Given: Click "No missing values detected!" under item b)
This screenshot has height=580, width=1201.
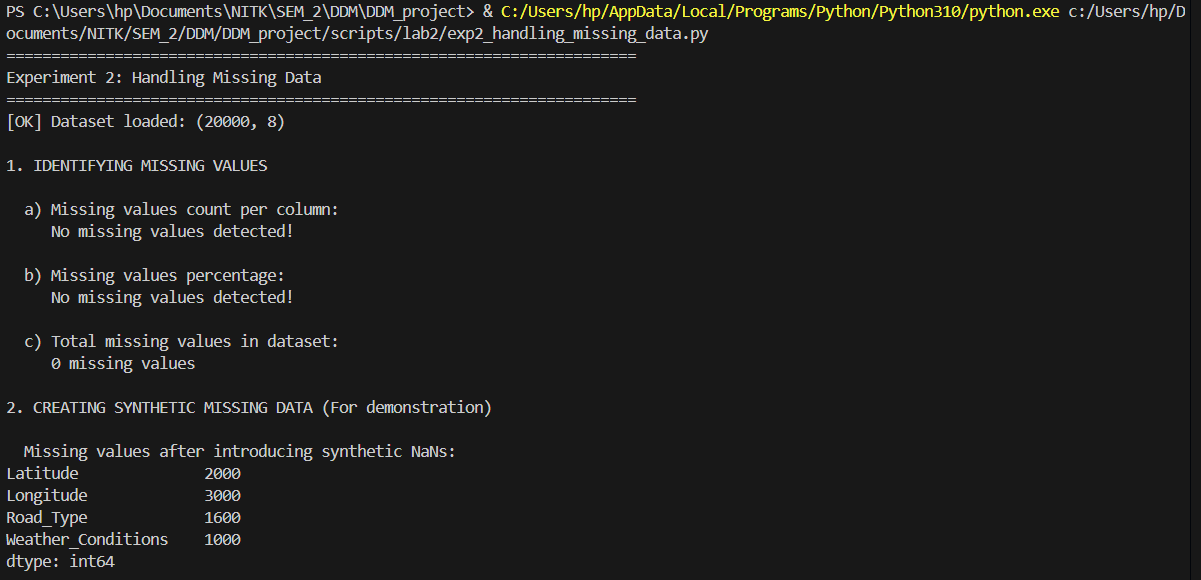Looking at the screenshot, I should [x=172, y=298].
